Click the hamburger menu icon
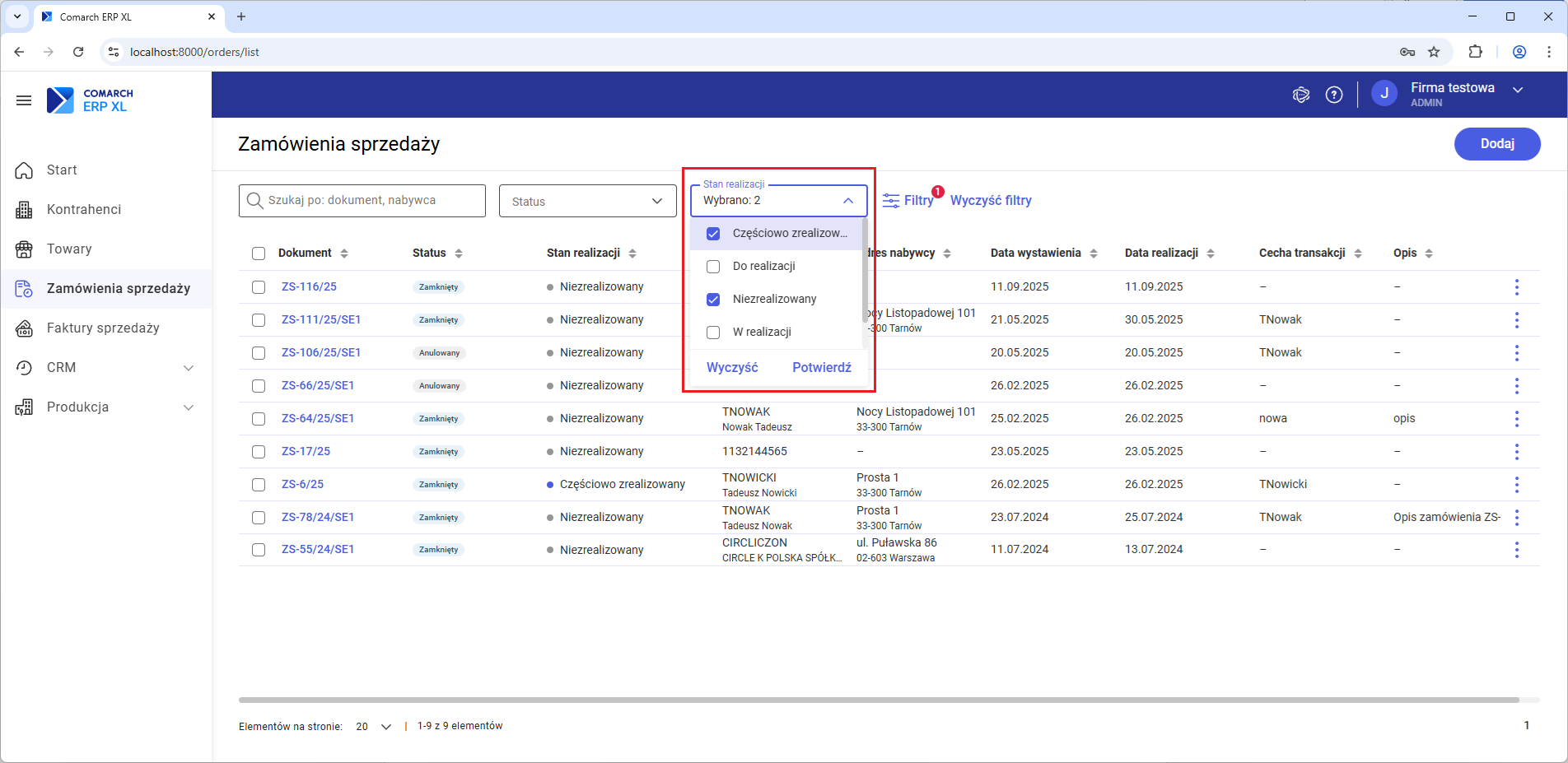 24,100
